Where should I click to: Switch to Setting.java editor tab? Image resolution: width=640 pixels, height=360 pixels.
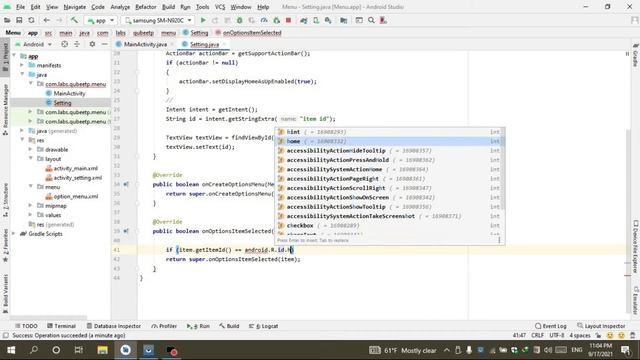coord(204,44)
